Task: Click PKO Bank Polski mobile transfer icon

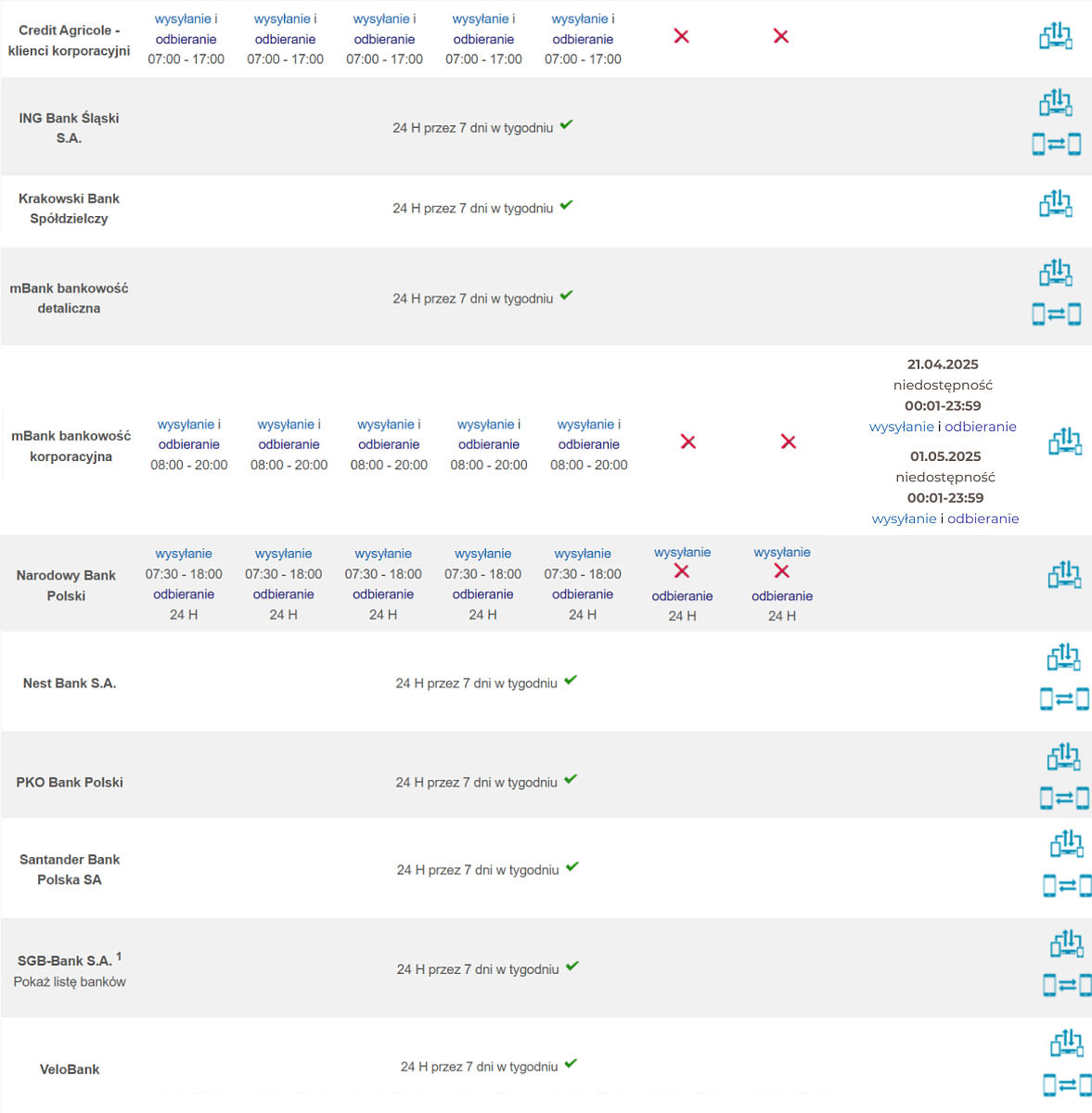Action: tap(1064, 798)
